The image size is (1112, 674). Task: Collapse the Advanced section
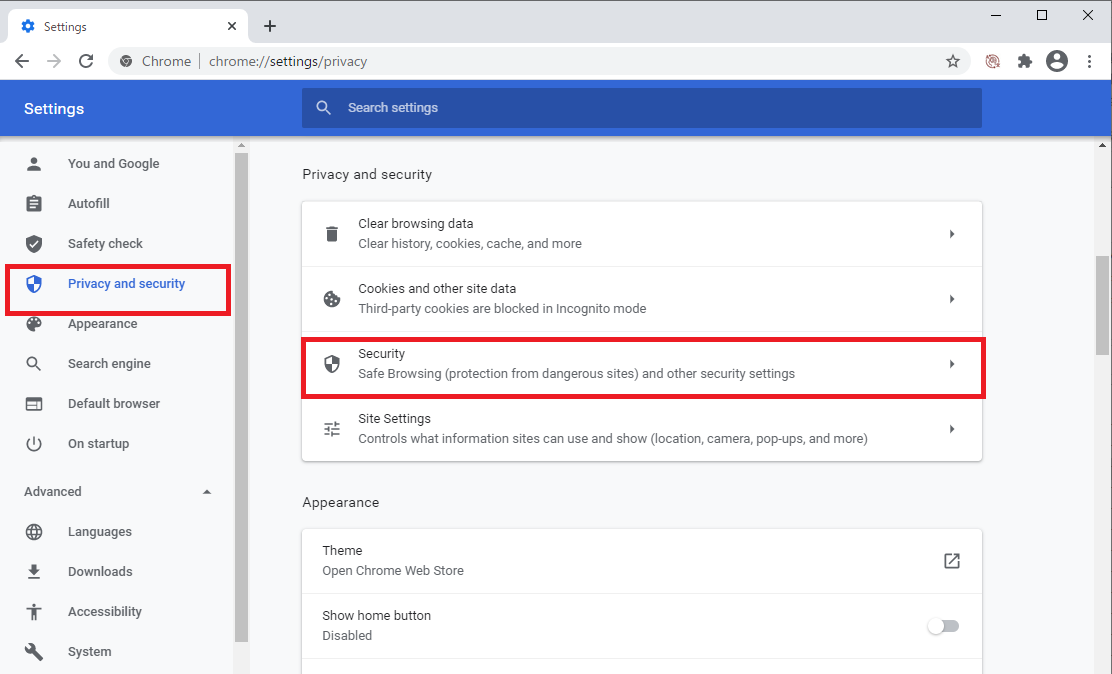point(207,491)
